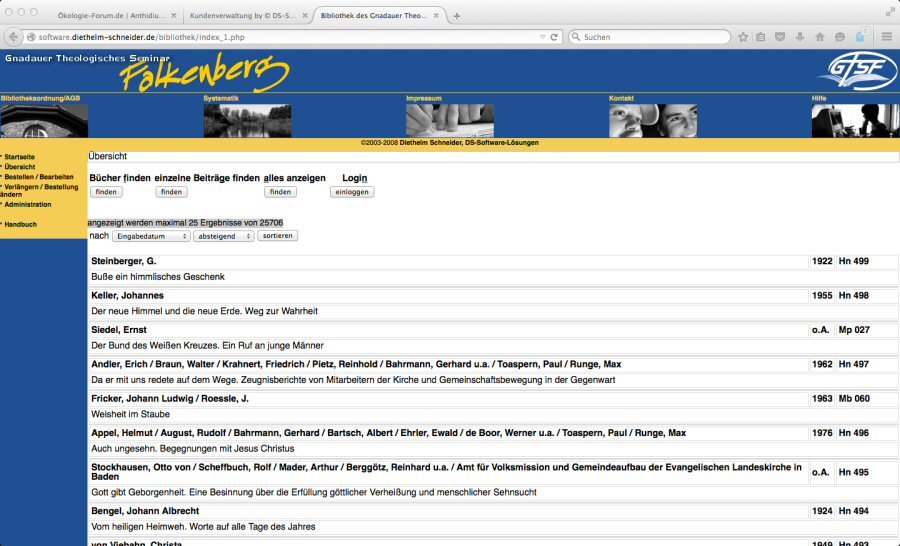900x546 pixels.
Task: Click signature Hn 499
Action: (x=854, y=261)
